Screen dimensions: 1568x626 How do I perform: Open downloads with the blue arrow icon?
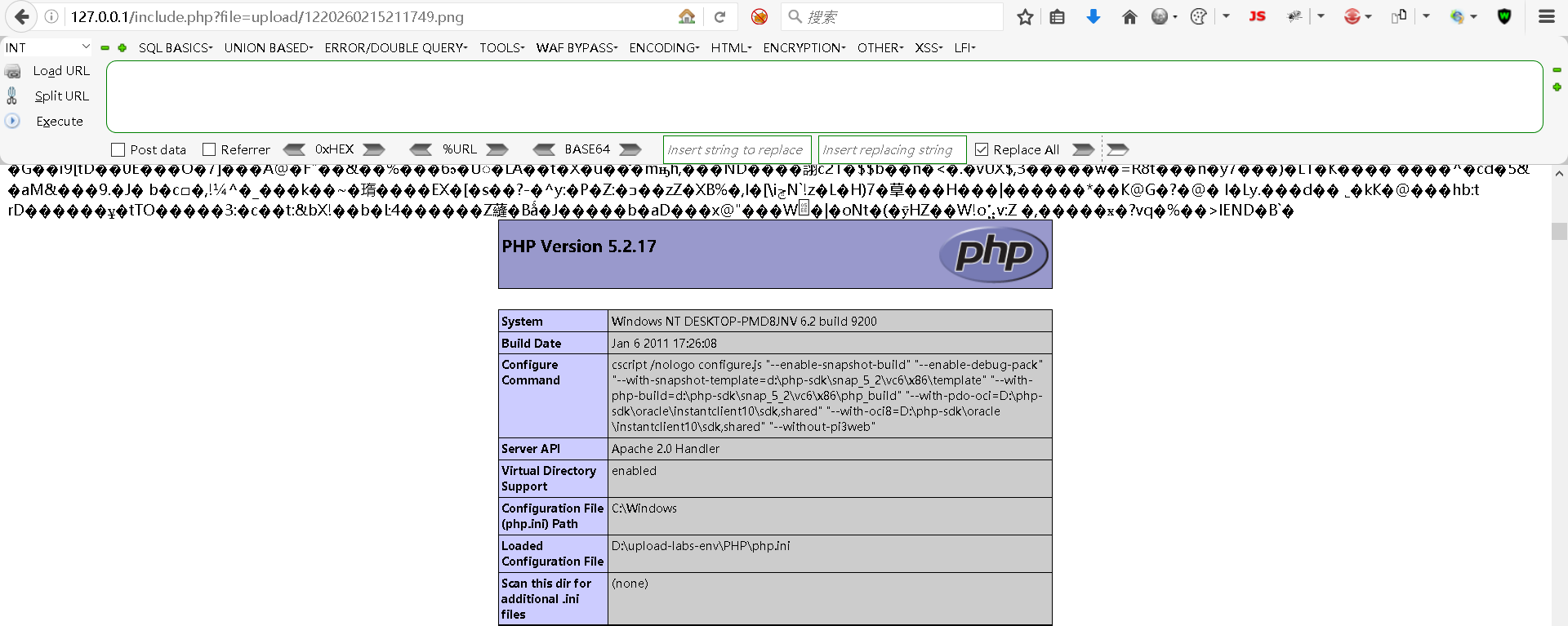pos(1093,16)
